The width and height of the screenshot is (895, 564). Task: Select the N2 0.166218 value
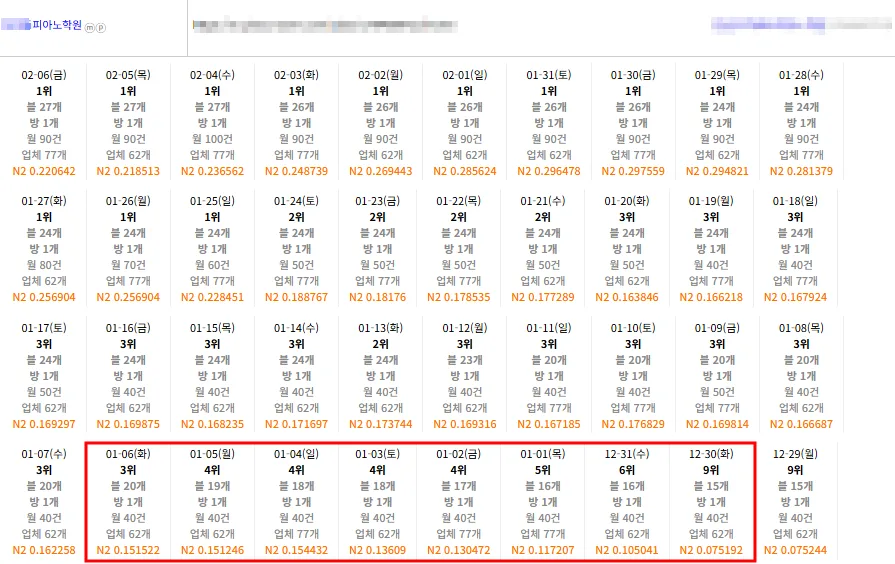[x=711, y=297]
